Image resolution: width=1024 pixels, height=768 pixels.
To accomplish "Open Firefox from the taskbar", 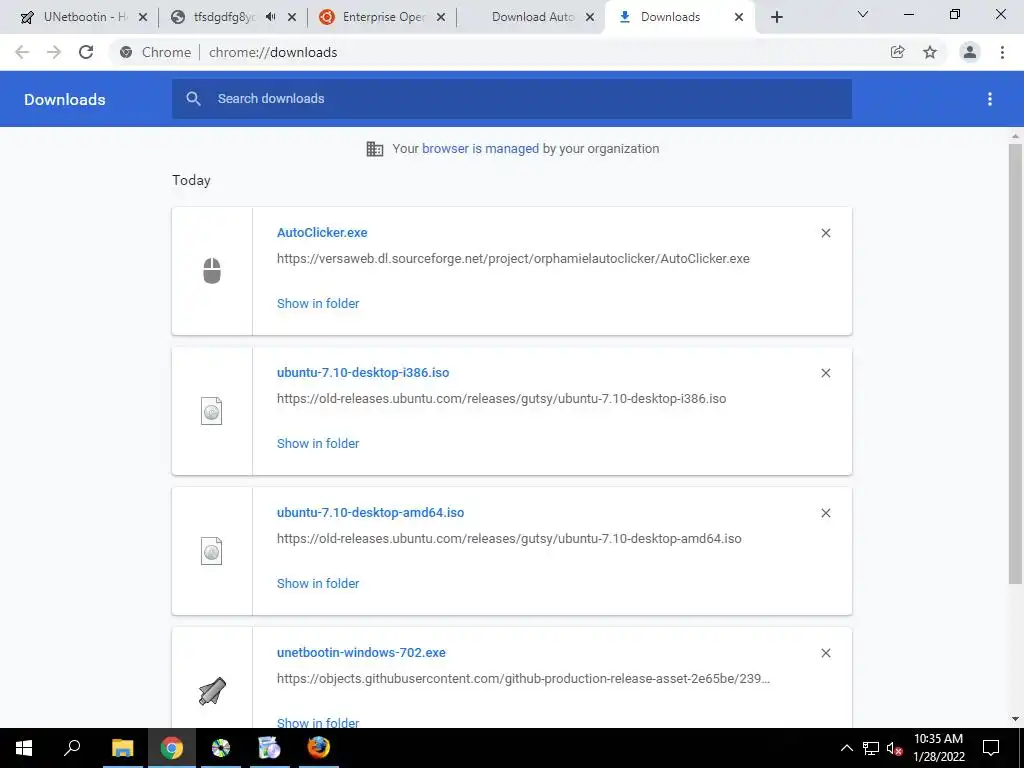I will pyautogui.click(x=319, y=748).
